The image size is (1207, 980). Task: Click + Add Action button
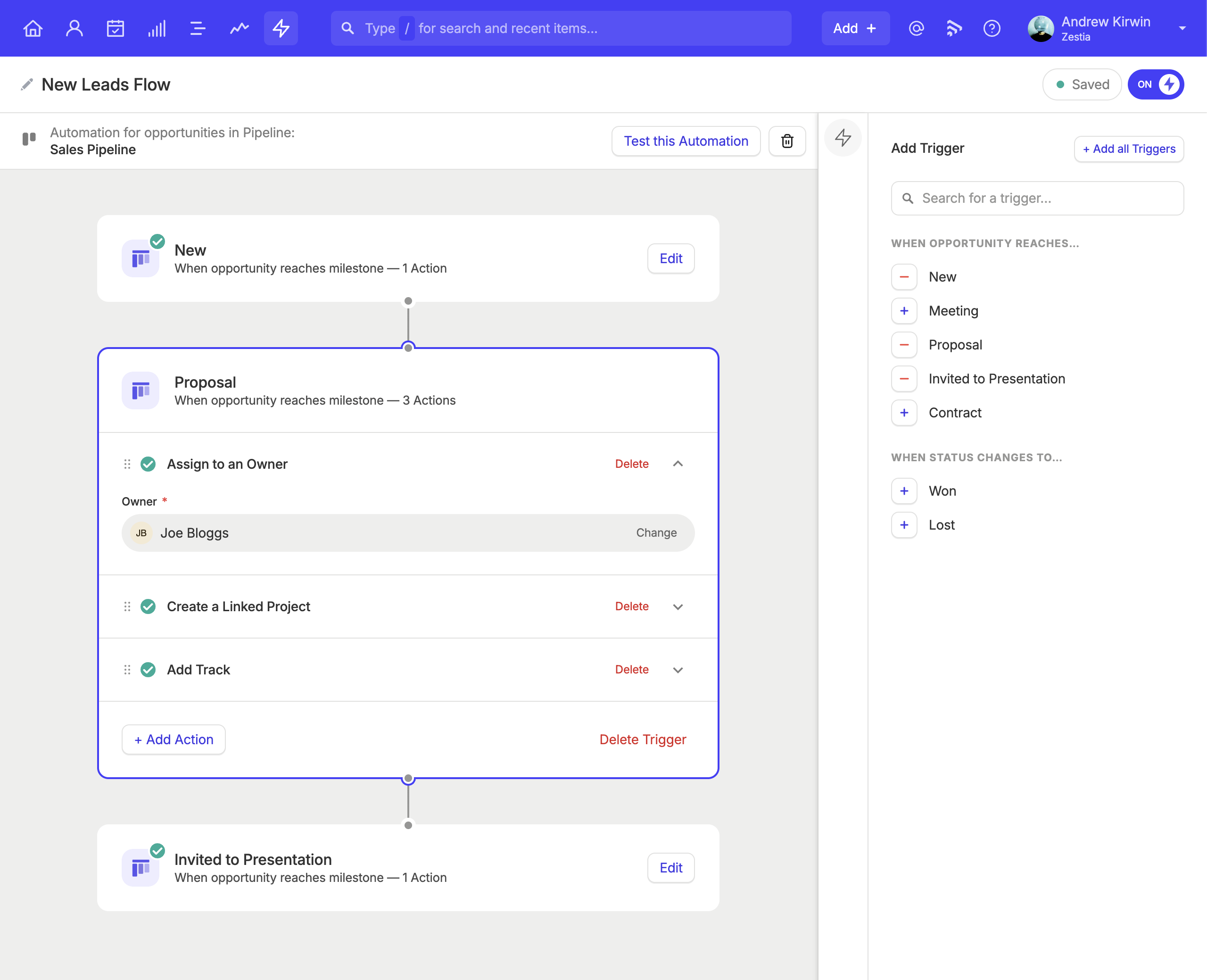174,739
